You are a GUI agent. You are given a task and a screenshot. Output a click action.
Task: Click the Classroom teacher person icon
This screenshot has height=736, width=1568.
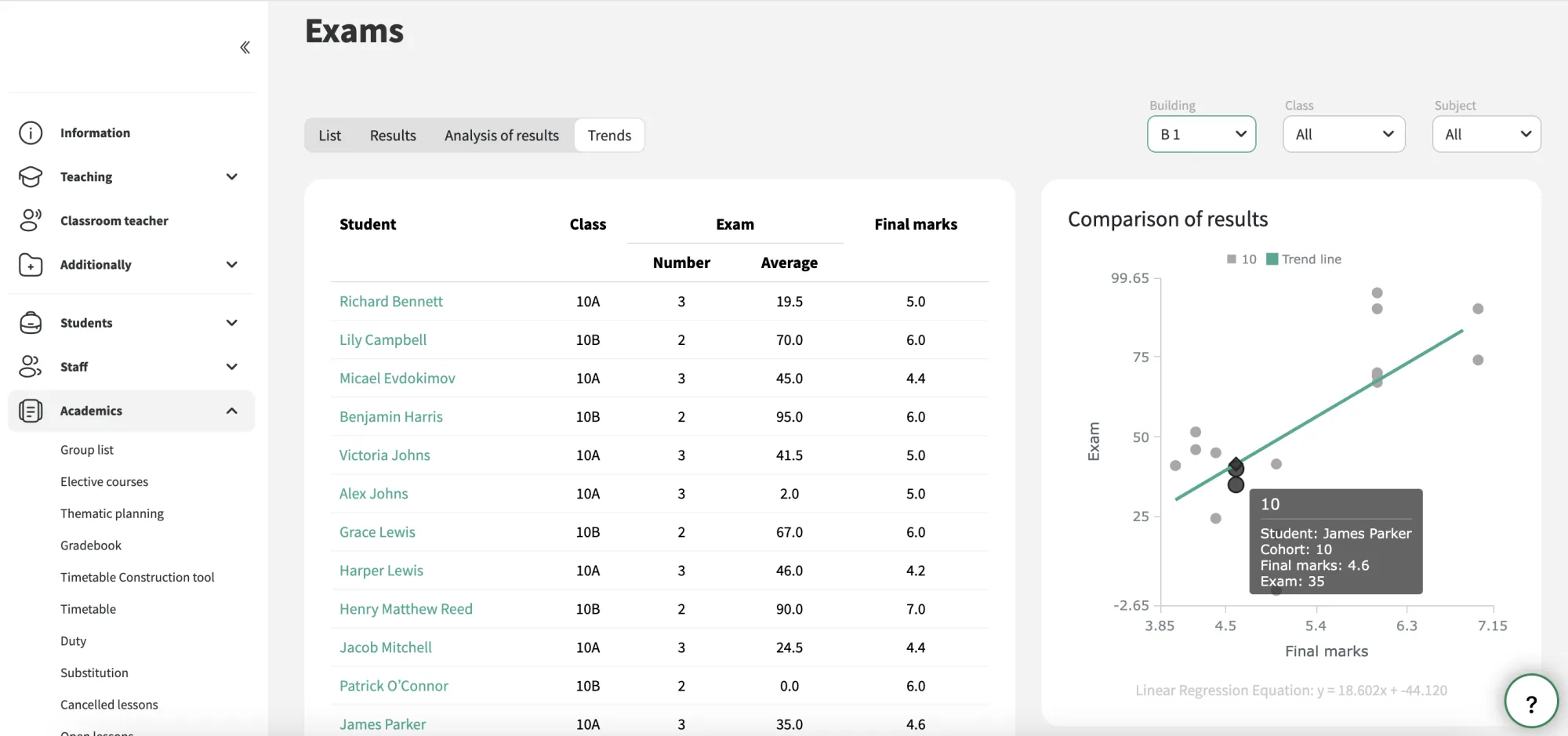[31, 221]
